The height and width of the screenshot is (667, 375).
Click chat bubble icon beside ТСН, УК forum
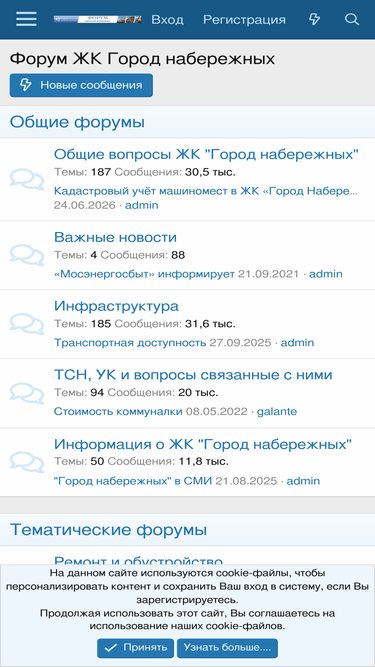coord(27,393)
